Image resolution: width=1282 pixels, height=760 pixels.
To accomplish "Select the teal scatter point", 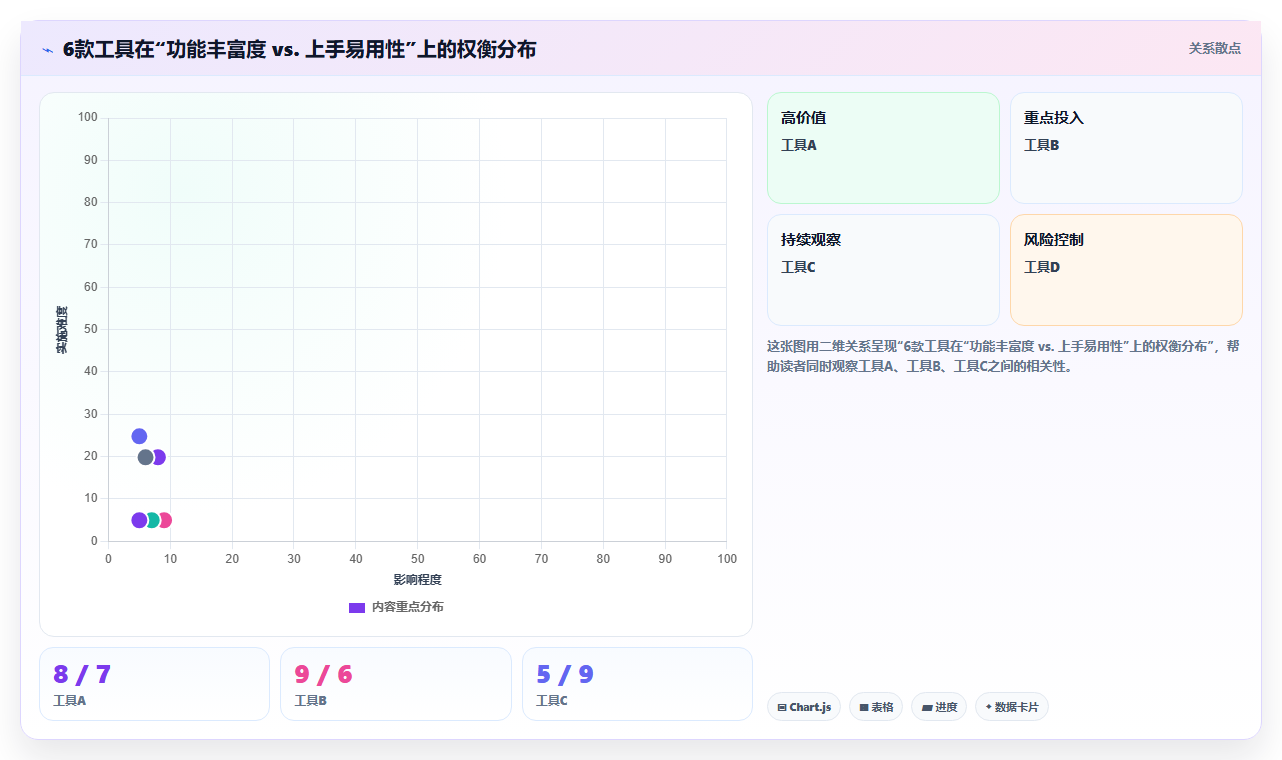I will 152,520.
